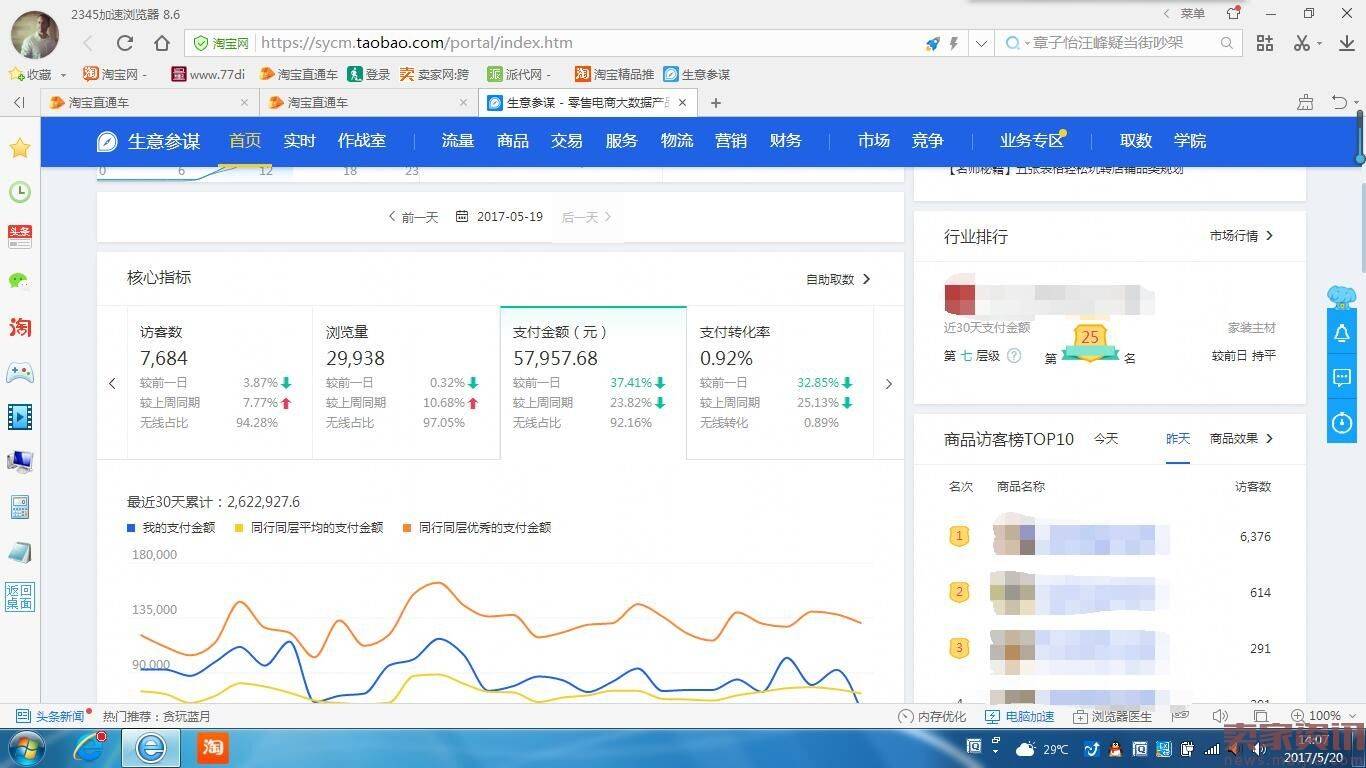Open 竞争 in the navigation bar
Viewport: 1366px width, 768px height.
click(927, 141)
